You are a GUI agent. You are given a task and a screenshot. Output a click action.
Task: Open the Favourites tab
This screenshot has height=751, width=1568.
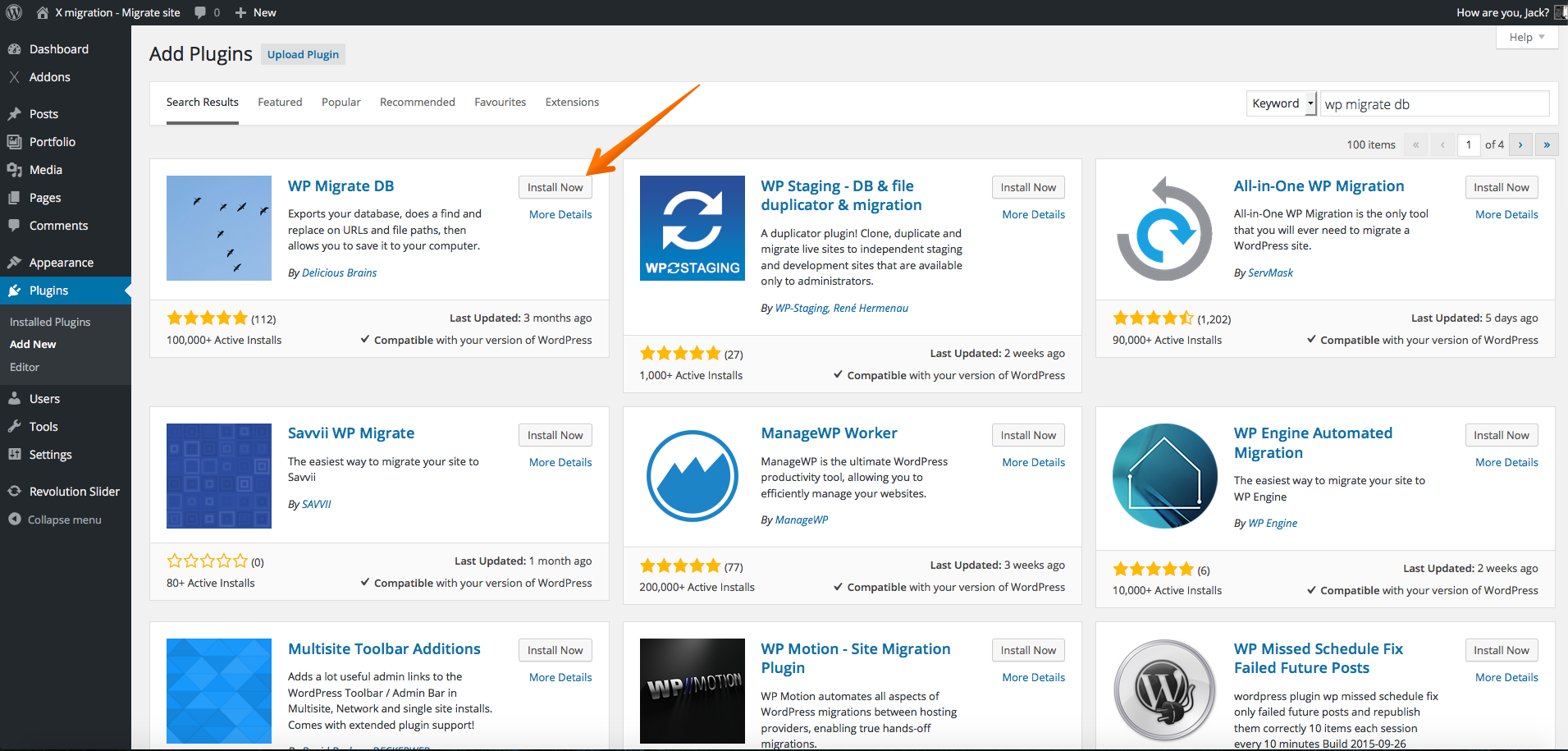(501, 103)
